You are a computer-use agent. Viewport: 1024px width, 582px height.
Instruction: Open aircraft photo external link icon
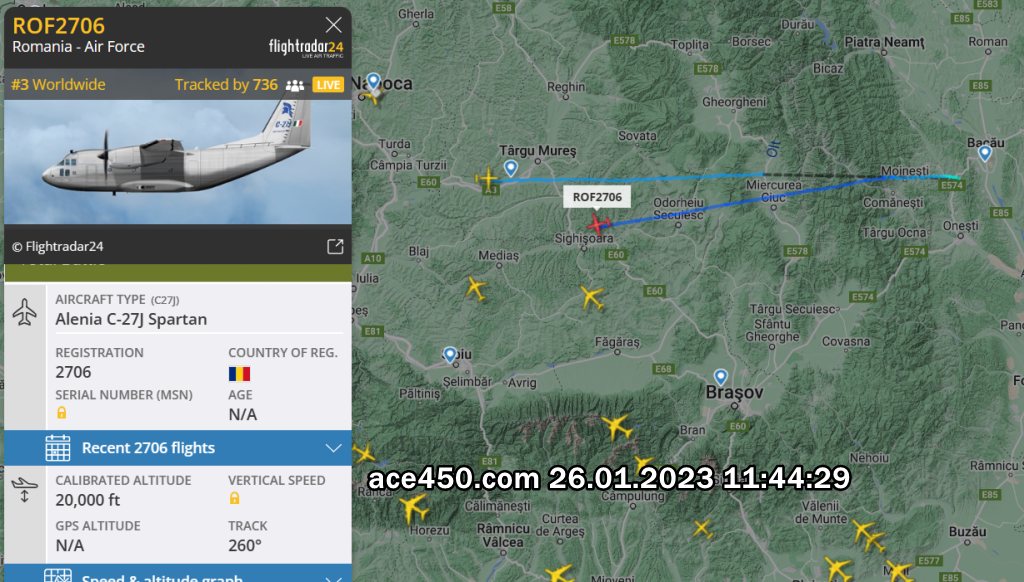[x=335, y=246]
